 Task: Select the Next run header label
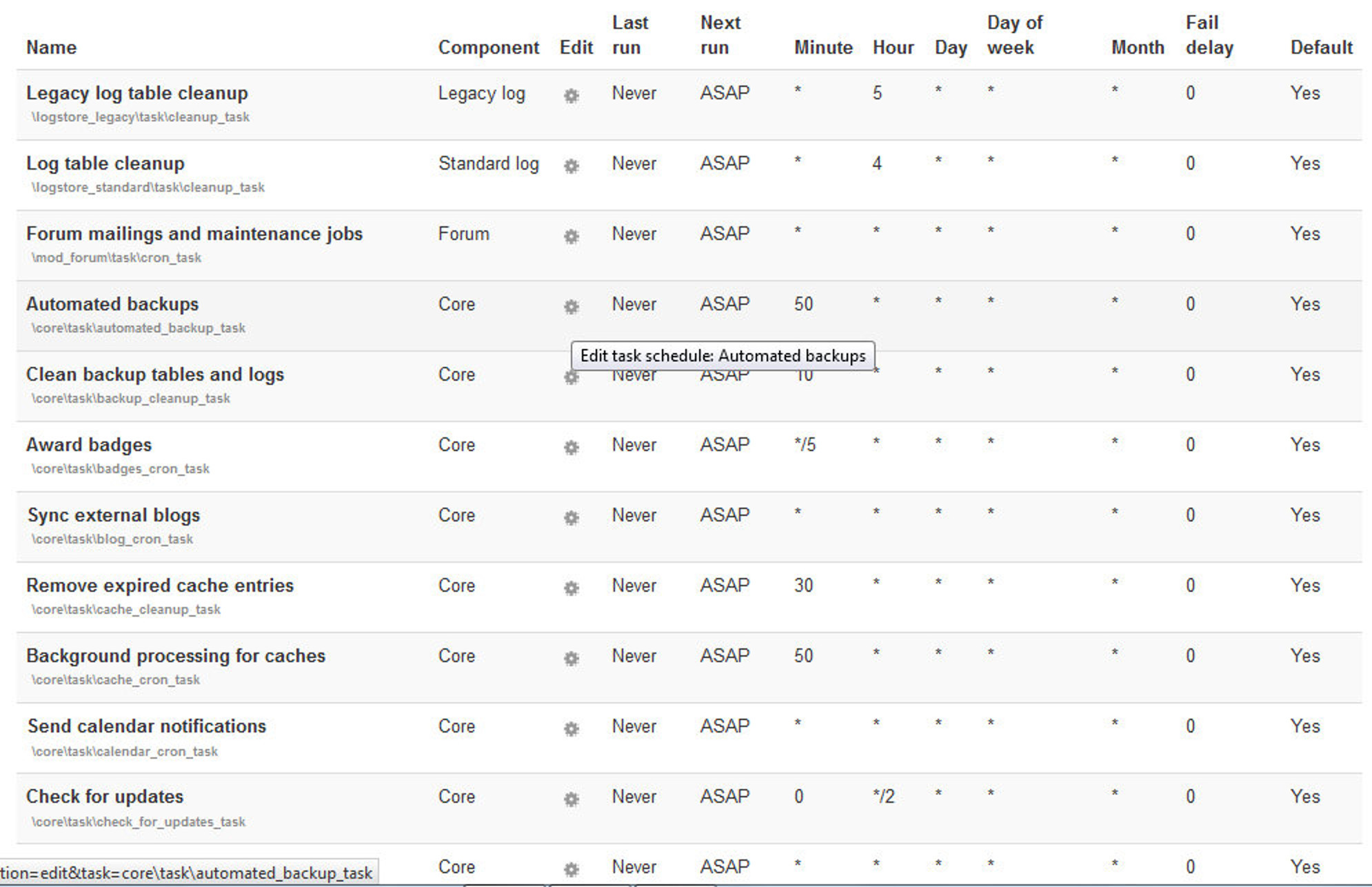721,34
